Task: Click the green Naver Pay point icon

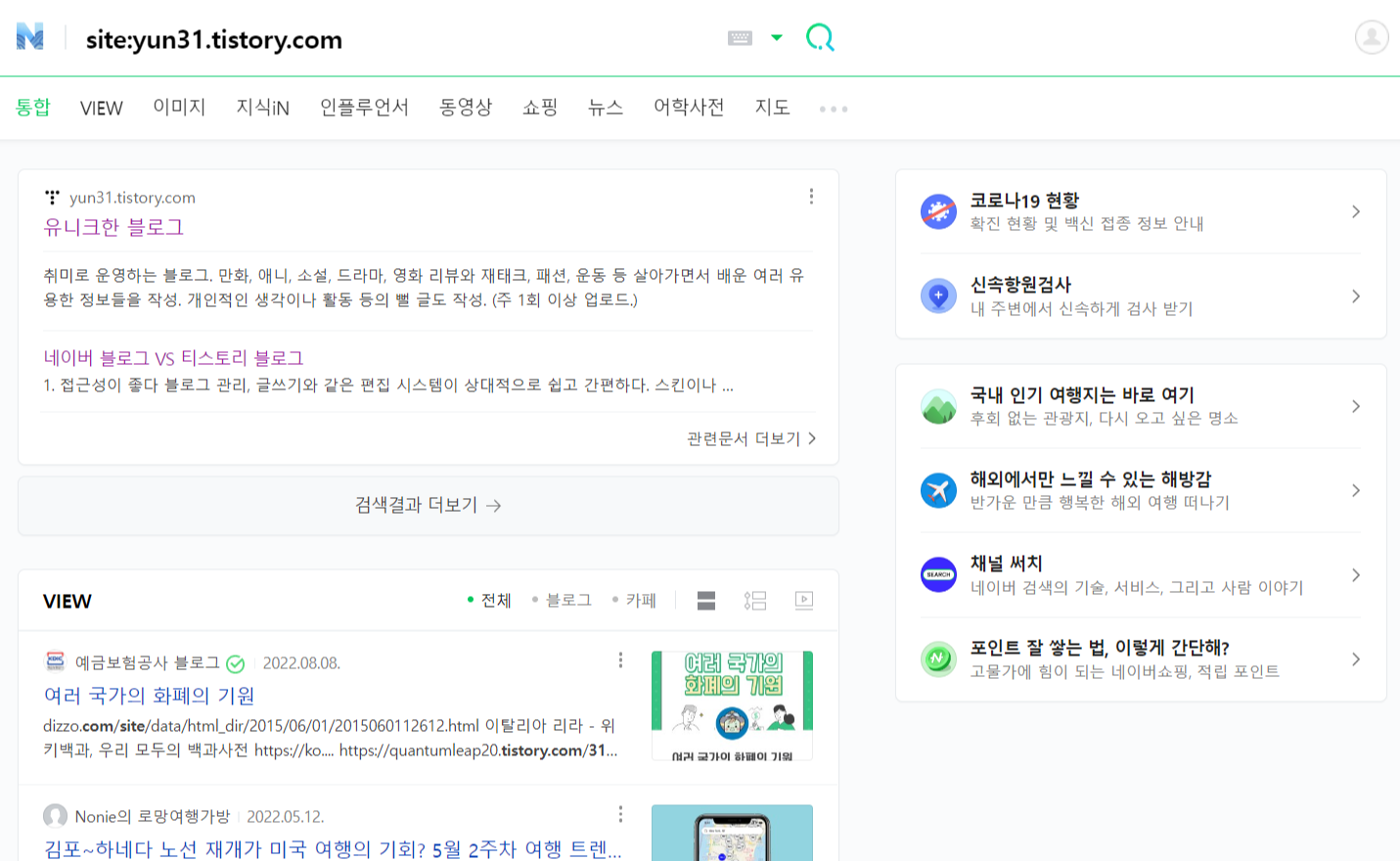Action: tap(938, 658)
